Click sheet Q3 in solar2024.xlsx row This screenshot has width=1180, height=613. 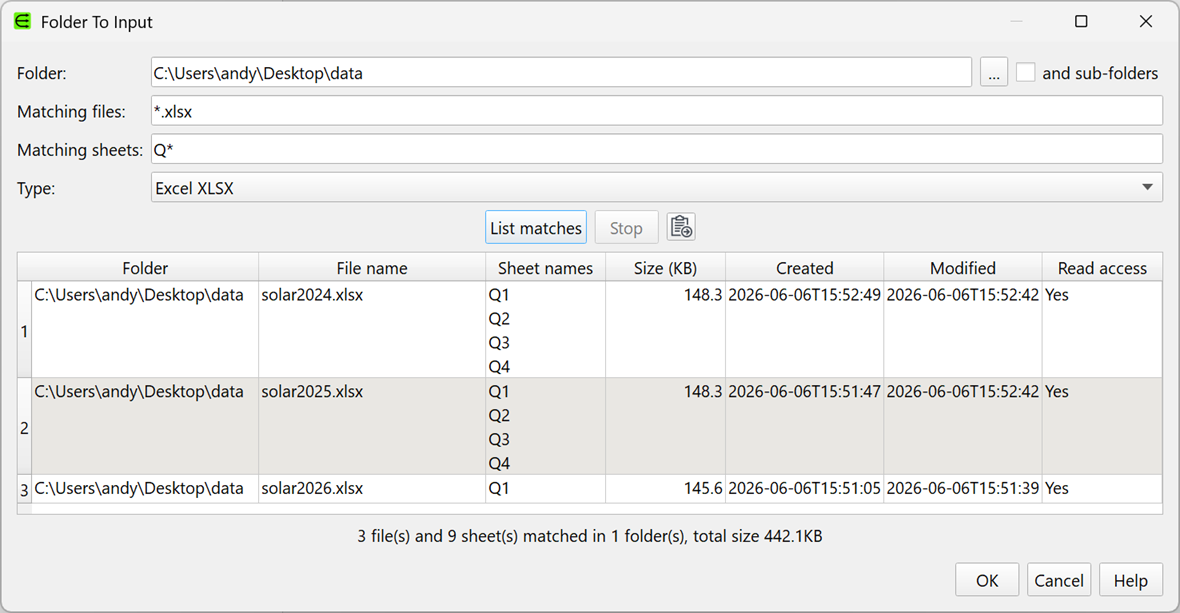pyautogui.click(x=499, y=343)
